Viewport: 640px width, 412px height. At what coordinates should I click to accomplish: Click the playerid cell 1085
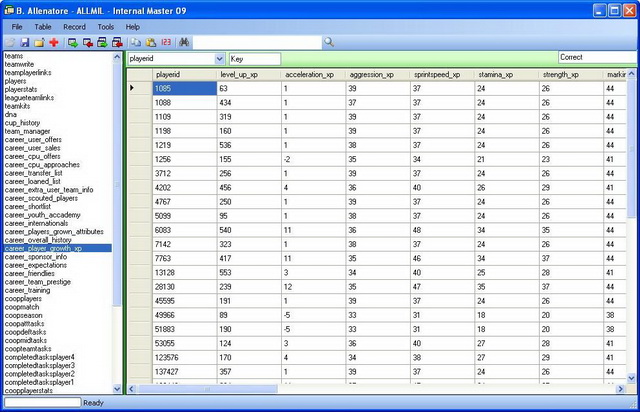click(x=184, y=89)
